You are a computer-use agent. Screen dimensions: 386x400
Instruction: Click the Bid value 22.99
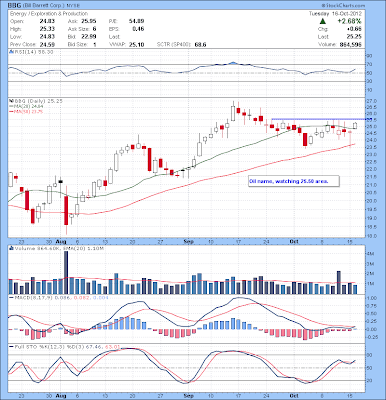point(89,37)
